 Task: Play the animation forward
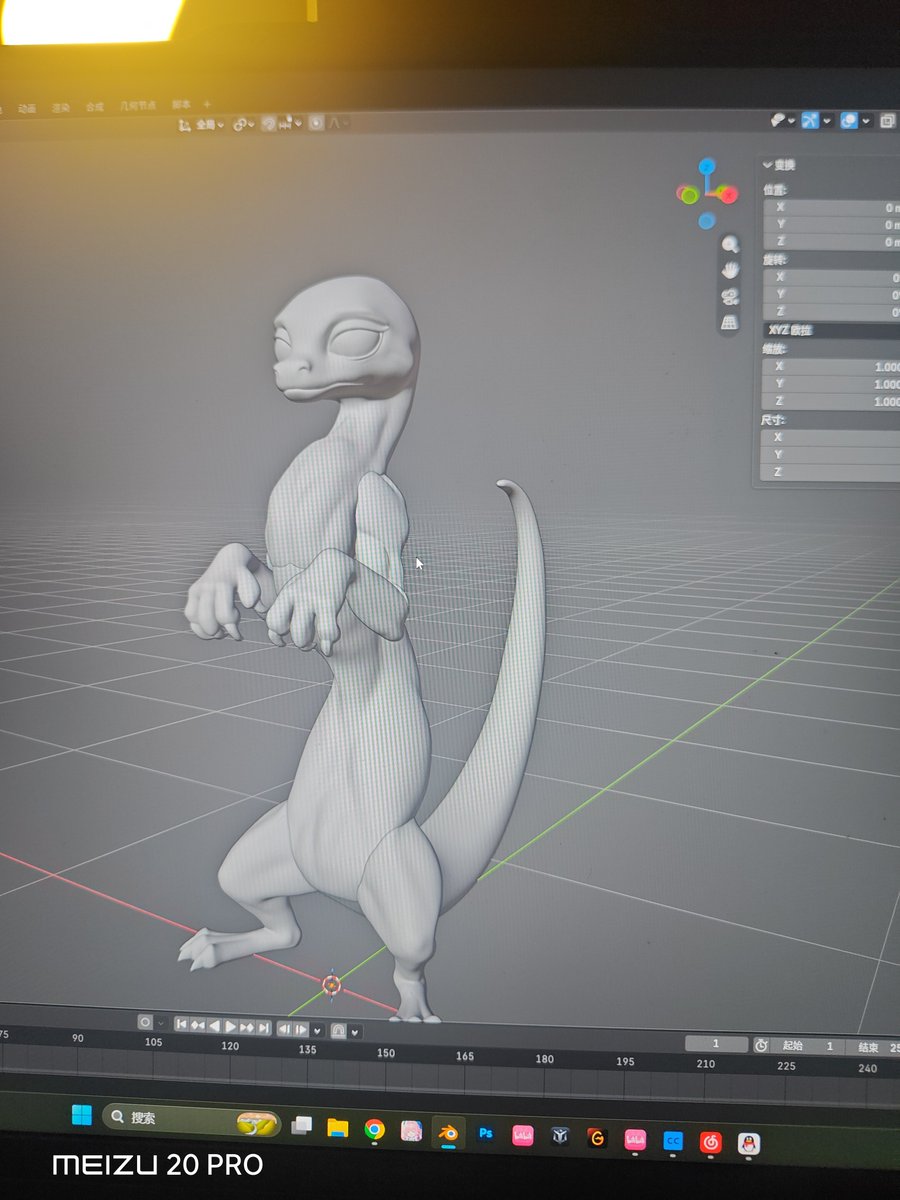[x=231, y=1025]
